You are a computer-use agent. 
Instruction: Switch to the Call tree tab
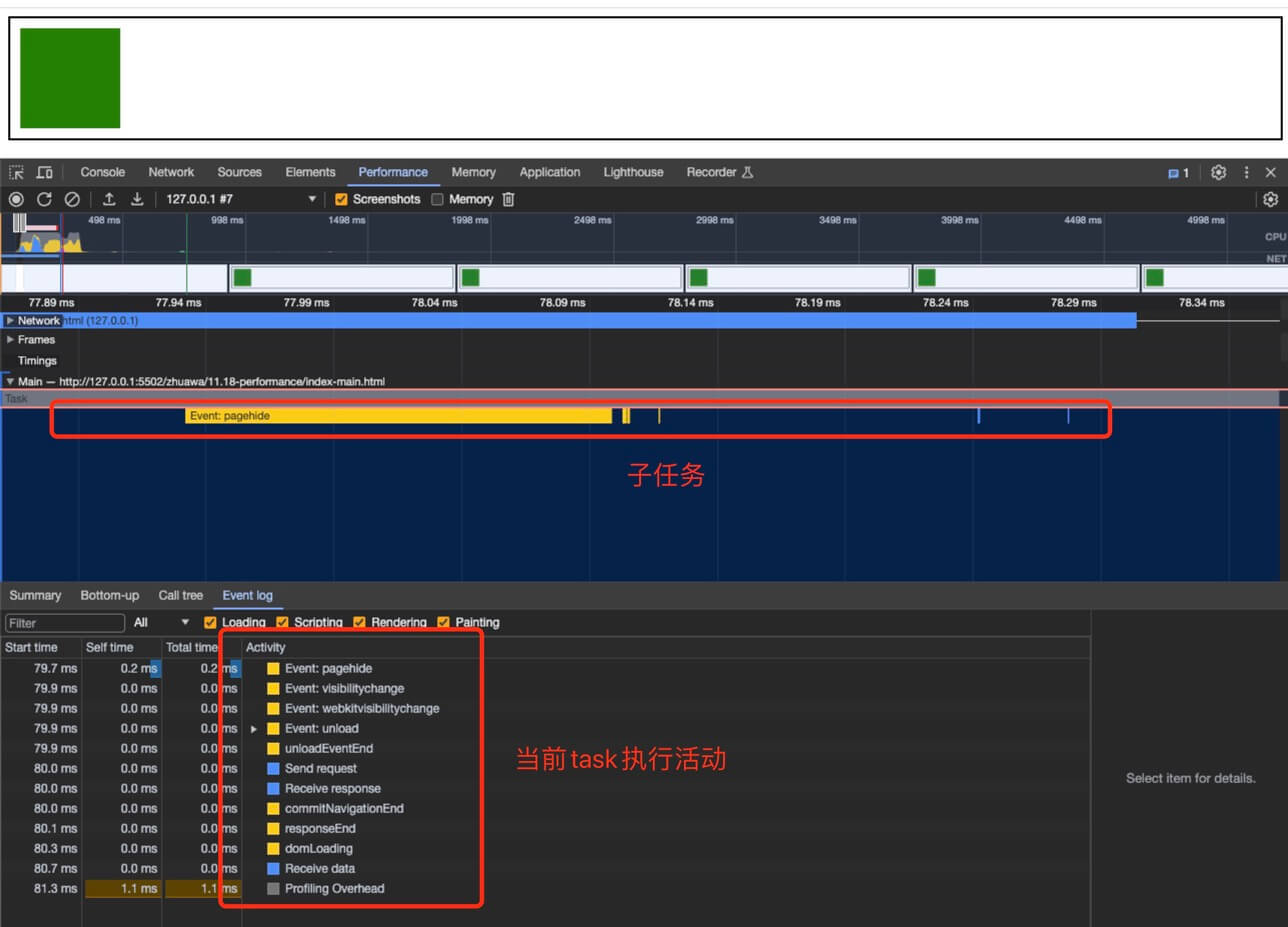tap(180, 595)
